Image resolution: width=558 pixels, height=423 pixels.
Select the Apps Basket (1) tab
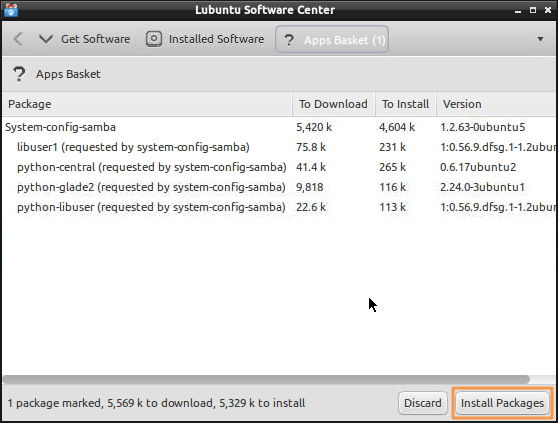tap(332, 39)
